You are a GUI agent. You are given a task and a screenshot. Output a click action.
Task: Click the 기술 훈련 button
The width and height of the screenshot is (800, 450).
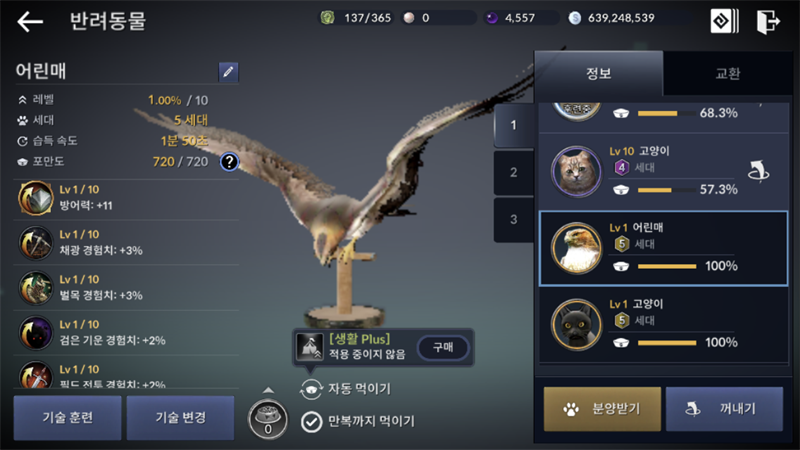(x=67, y=417)
